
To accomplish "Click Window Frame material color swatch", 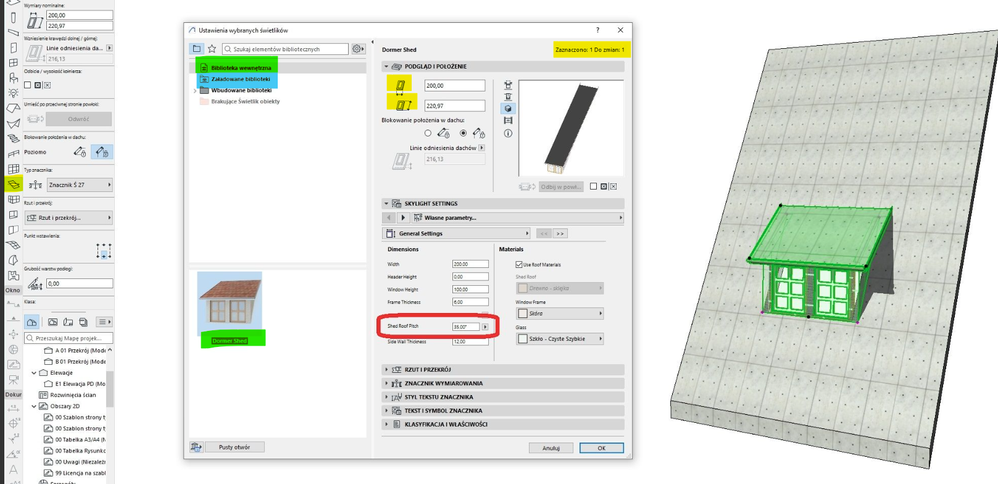I will [523, 313].
